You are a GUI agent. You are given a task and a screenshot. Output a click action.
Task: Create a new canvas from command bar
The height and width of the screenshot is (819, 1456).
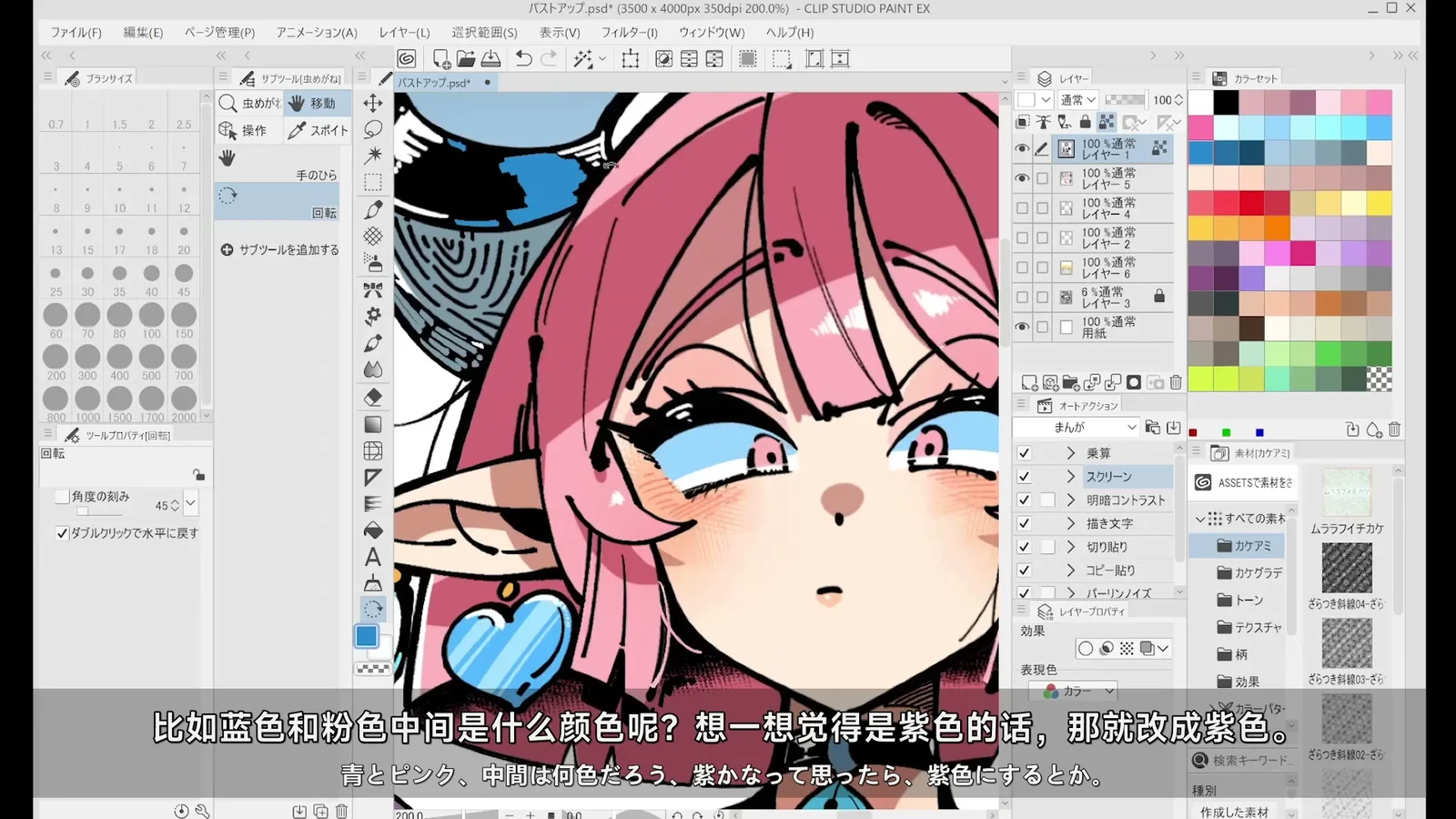(441, 59)
